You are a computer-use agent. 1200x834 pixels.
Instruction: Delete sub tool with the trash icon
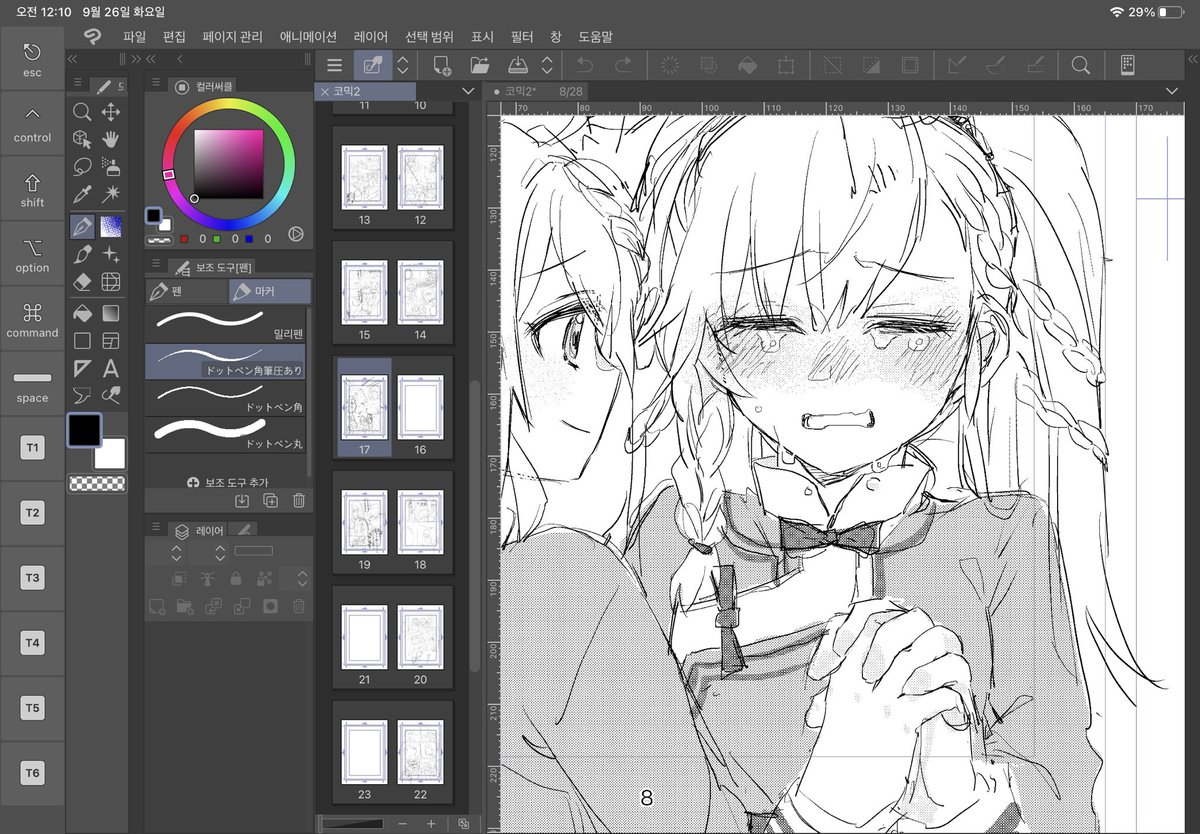tap(298, 501)
